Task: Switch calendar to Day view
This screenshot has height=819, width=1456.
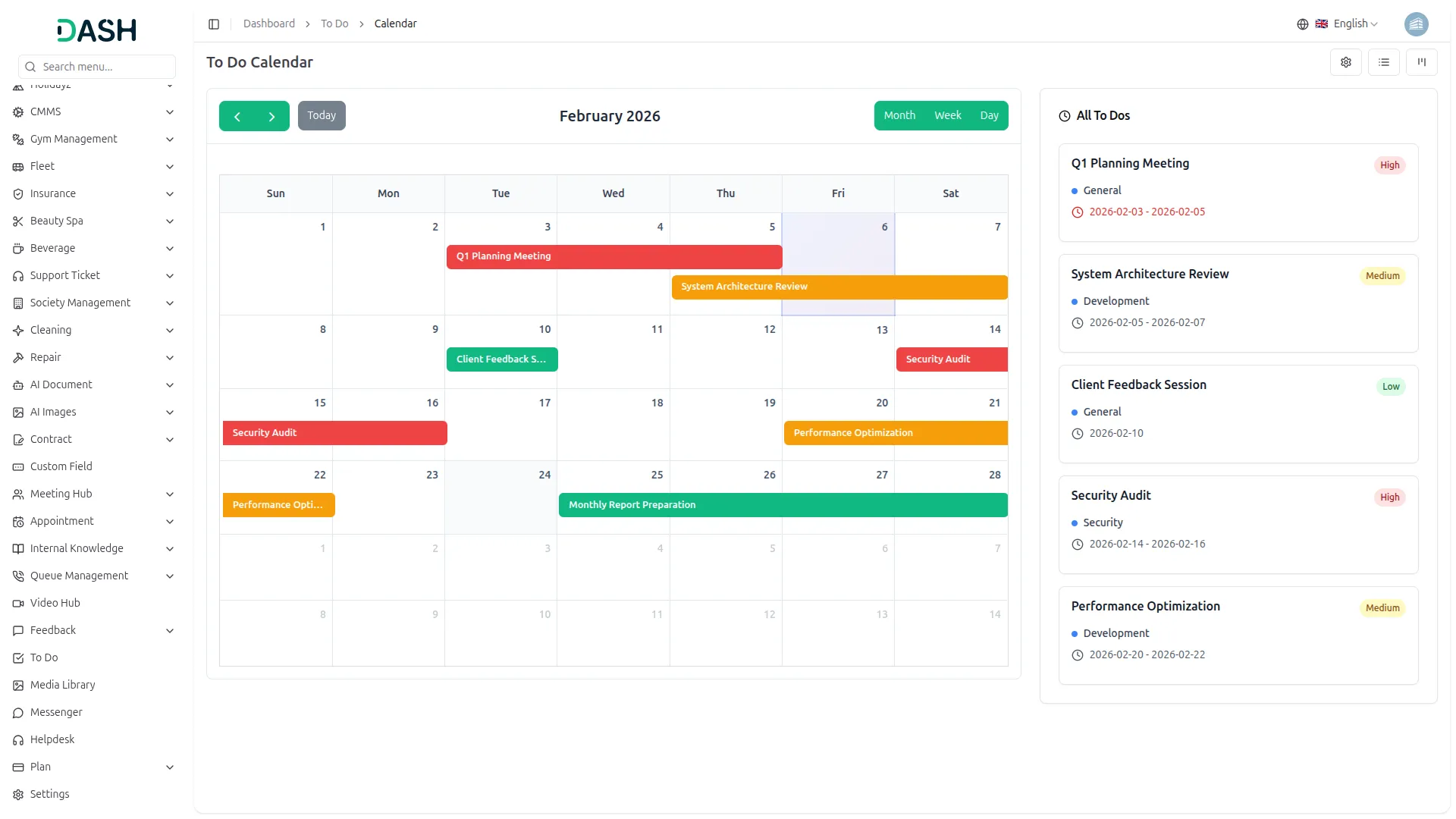Action: coord(989,115)
